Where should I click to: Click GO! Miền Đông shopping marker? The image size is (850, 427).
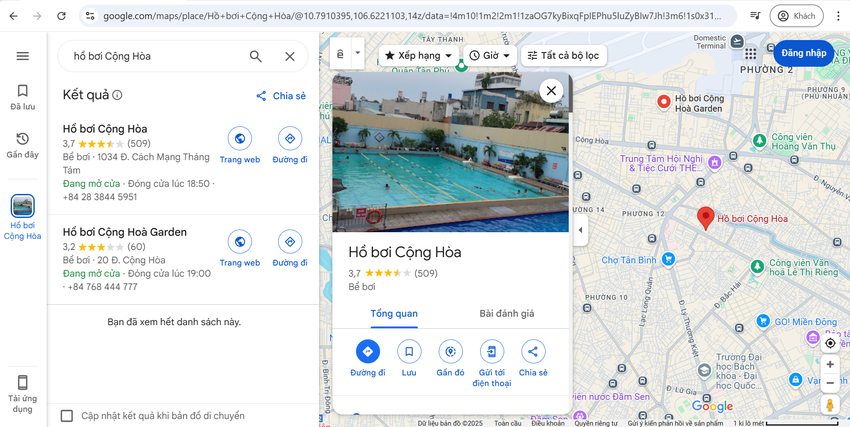pyautogui.click(x=763, y=321)
